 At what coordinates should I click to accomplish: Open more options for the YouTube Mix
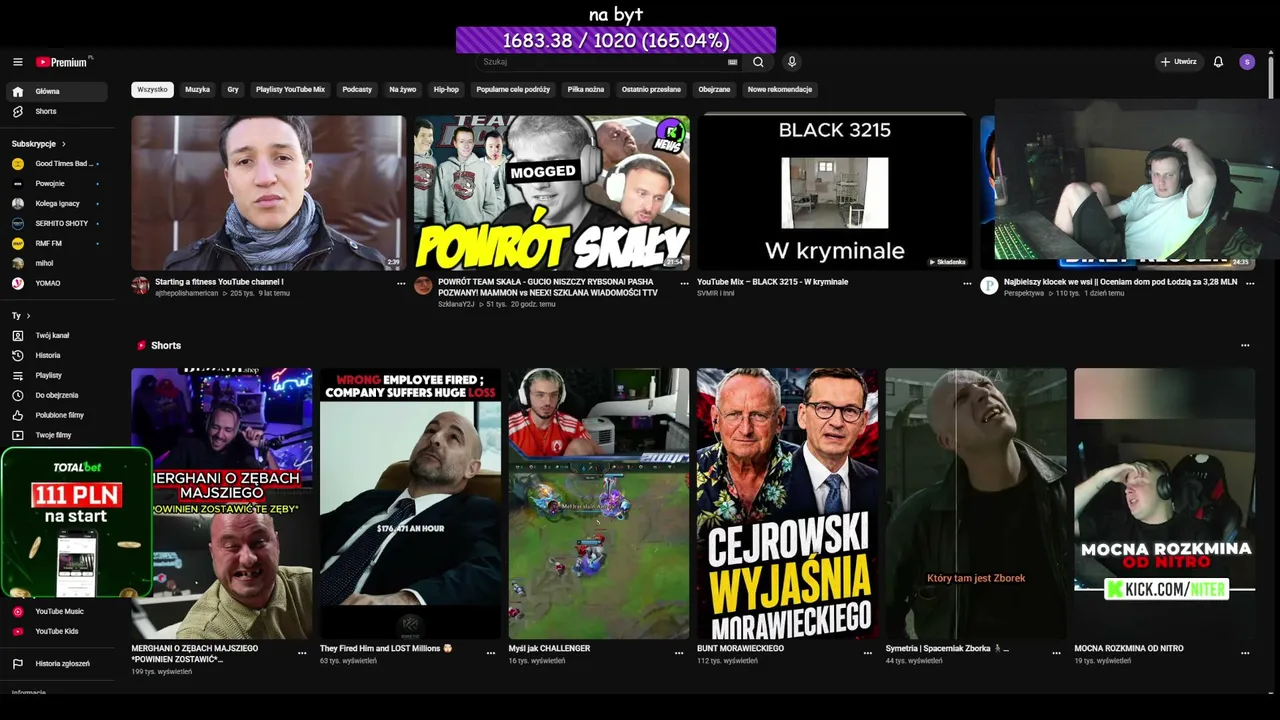(967, 283)
